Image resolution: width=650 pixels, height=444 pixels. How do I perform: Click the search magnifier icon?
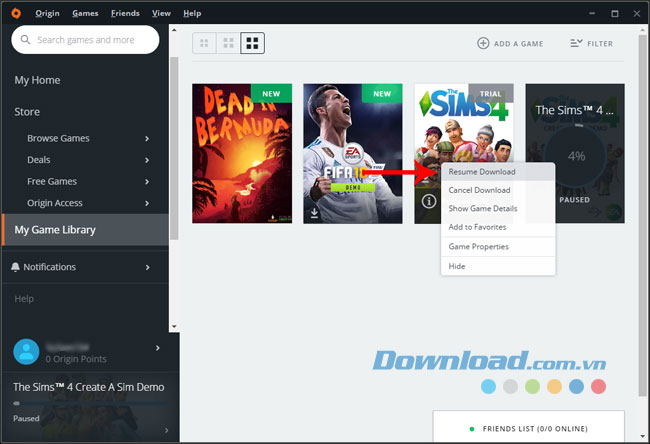(x=25, y=40)
